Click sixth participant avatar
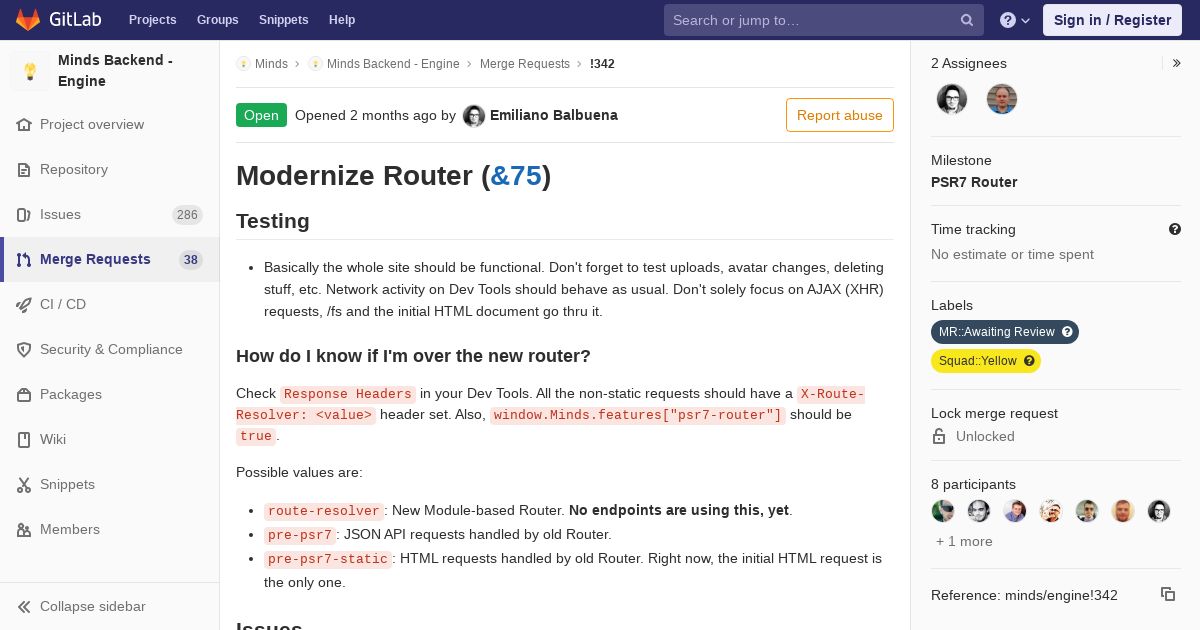1200x630 pixels. (1123, 511)
